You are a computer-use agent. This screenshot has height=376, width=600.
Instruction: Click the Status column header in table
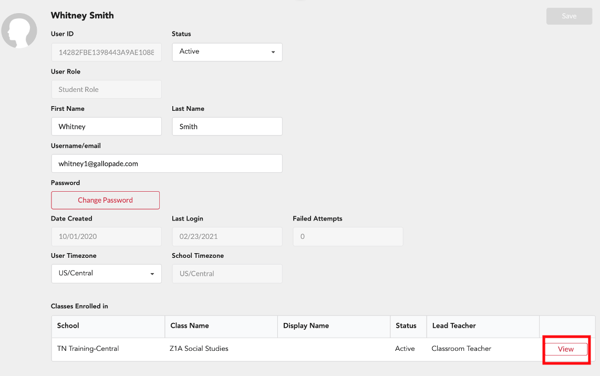[x=408, y=326]
